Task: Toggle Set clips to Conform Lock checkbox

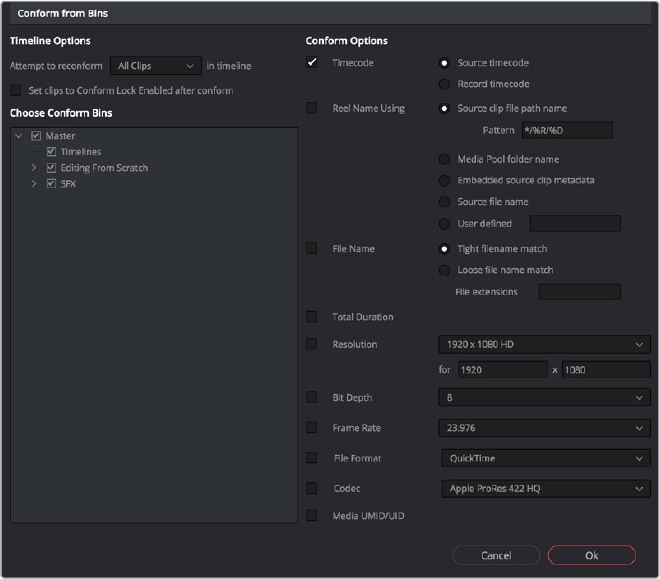Action: (15, 90)
